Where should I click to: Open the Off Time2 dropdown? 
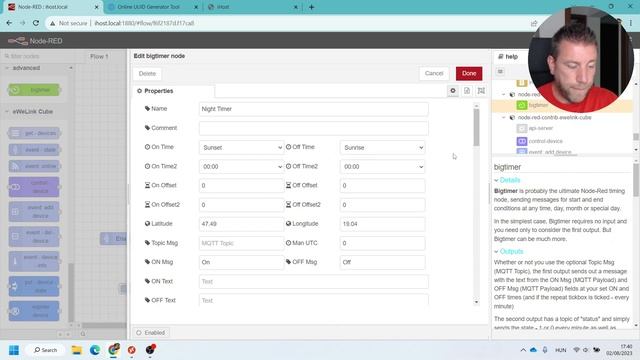coord(382,167)
